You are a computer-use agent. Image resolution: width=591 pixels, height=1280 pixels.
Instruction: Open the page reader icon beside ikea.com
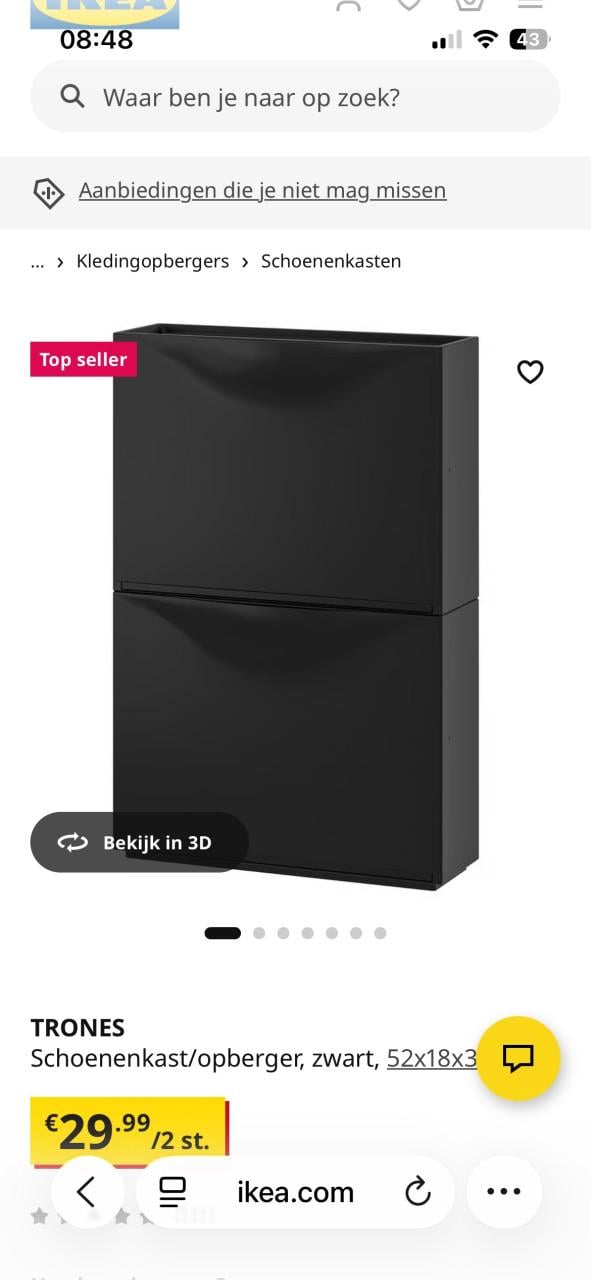(173, 1192)
